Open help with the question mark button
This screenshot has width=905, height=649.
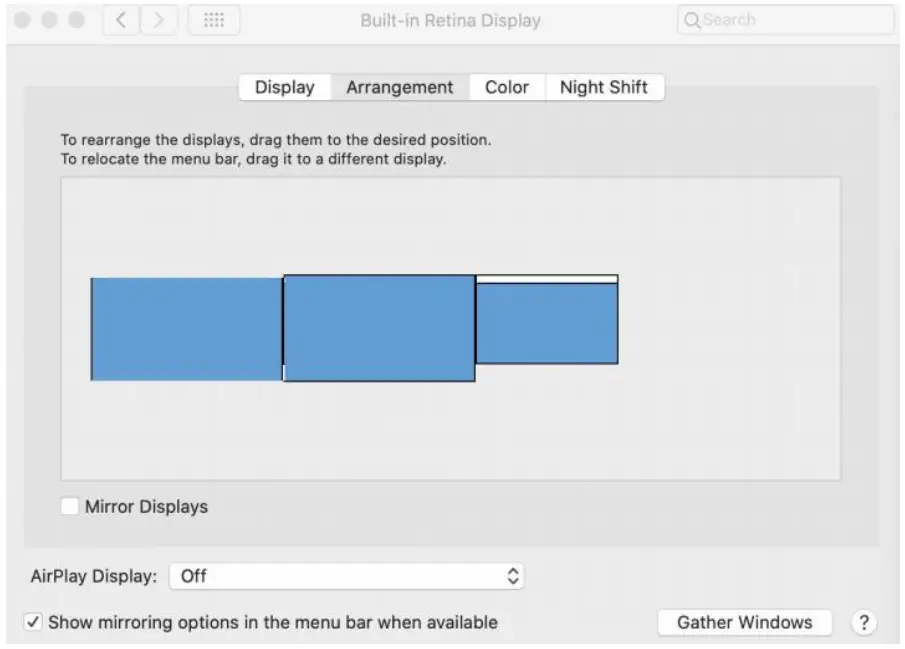pyautogui.click(x=863, y=622)
